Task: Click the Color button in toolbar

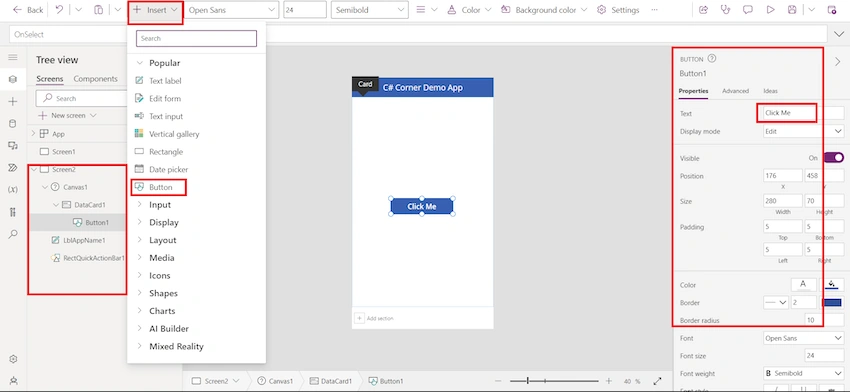Action: 469,10
